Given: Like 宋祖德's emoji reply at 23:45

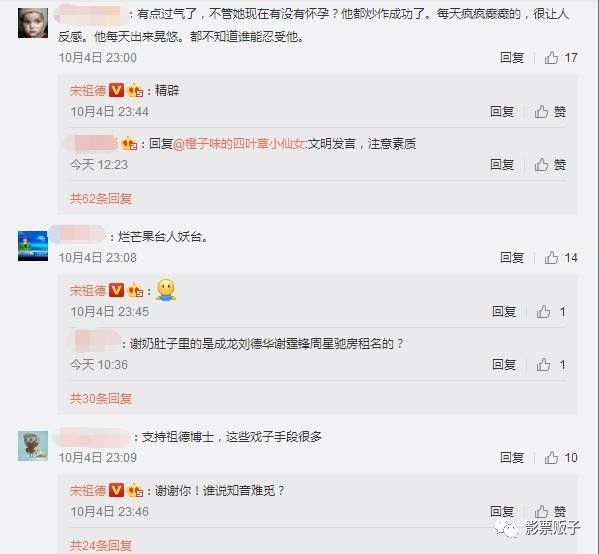Looking at the screenshot, I should point(551,311).
